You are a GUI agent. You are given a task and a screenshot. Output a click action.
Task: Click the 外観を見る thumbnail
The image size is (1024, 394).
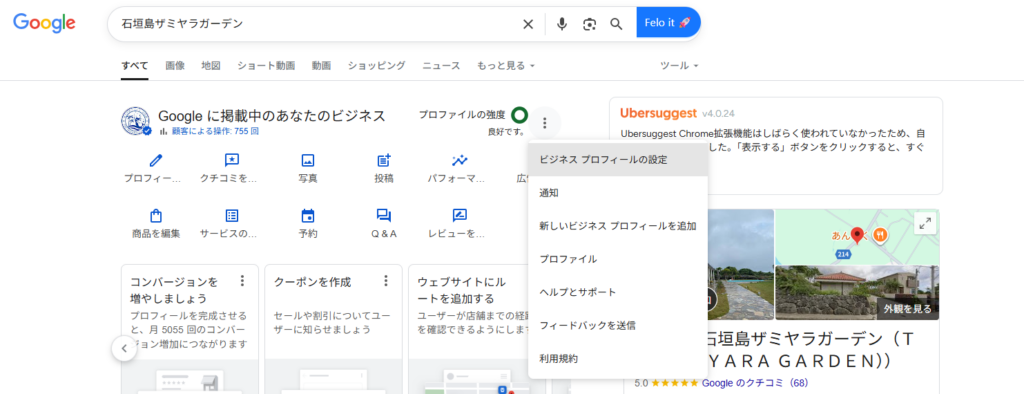pyautogui.click(x=857, y=293)
